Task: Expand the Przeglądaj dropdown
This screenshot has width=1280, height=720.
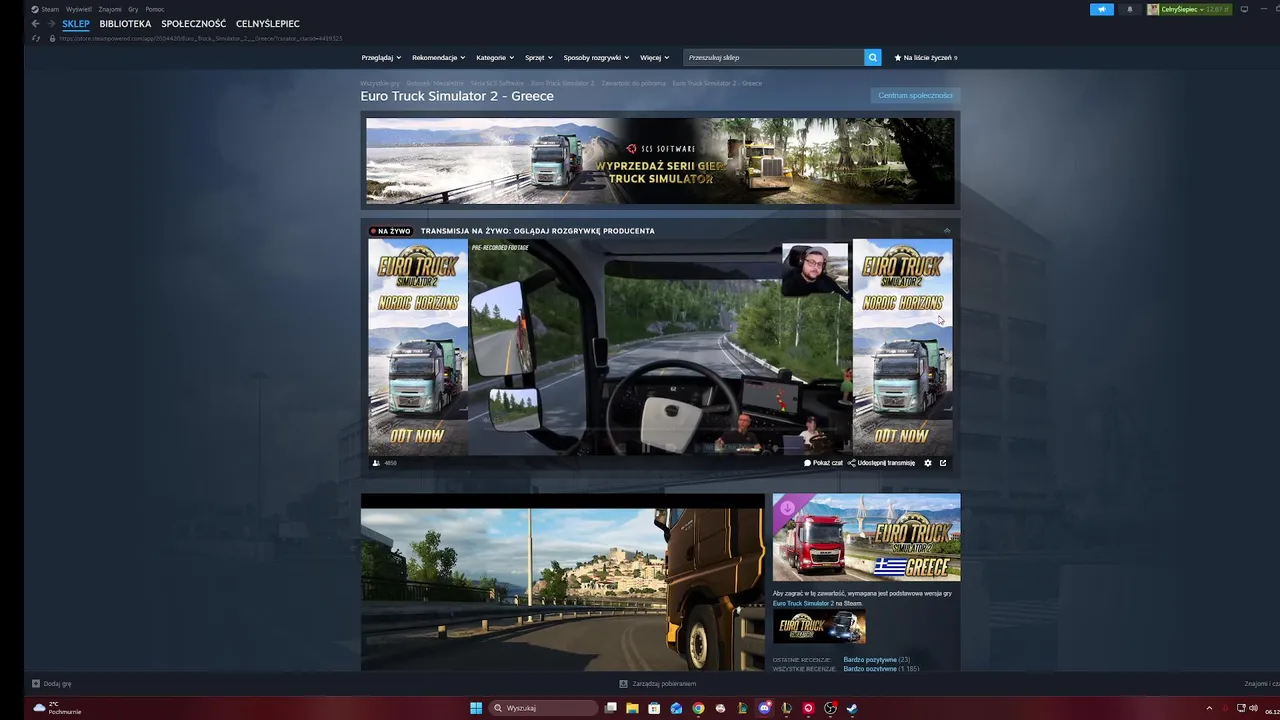Action: click(x=381, y=57)
